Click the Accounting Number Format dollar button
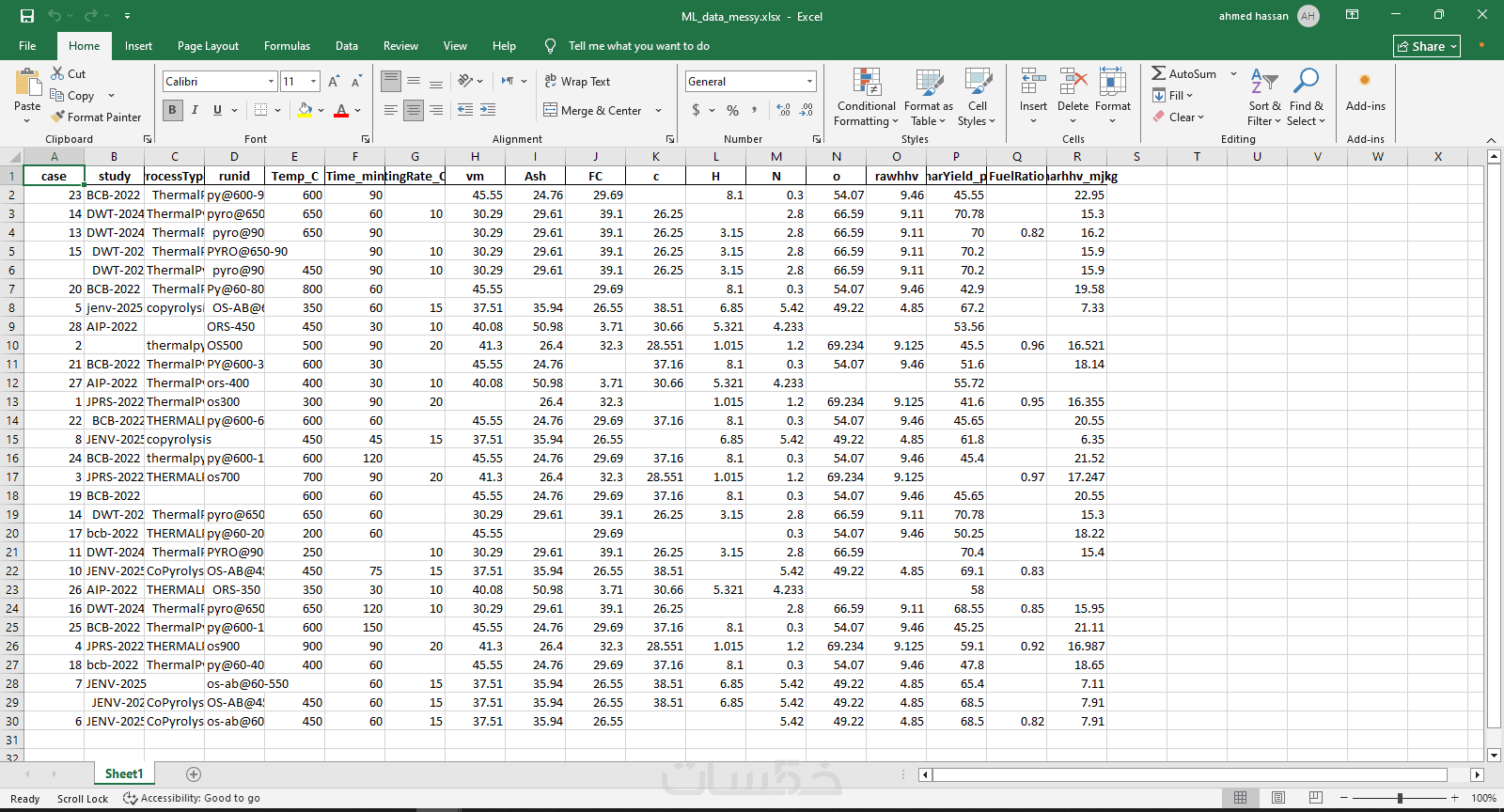Screen dimensions: 1504x812 pos(696,110)
